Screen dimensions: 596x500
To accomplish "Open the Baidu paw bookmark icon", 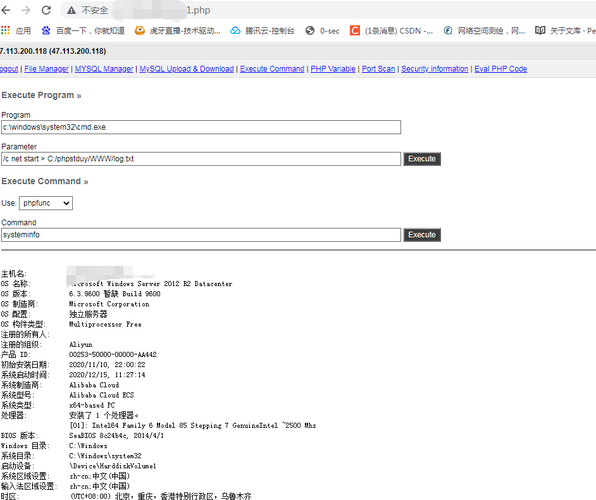I will tap(46, 30).
